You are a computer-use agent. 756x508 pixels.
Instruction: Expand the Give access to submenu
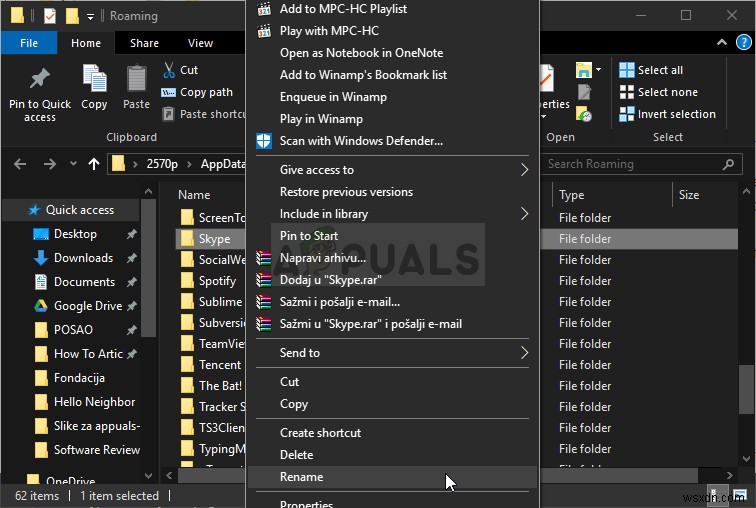(525, 170)
